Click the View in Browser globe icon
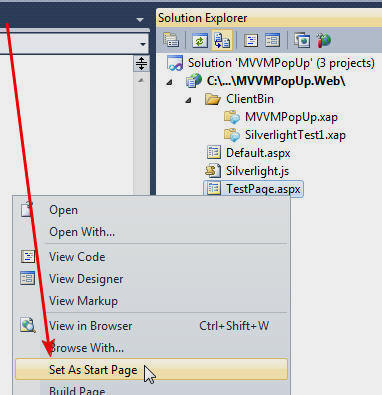The image size is (382, 395). click(x=28, y=325)
